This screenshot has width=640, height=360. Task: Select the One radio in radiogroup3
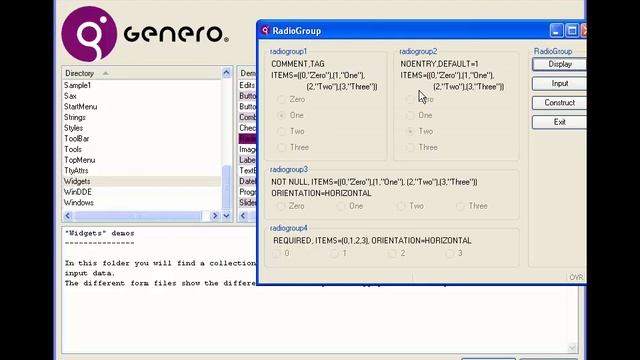coord(340,206)
